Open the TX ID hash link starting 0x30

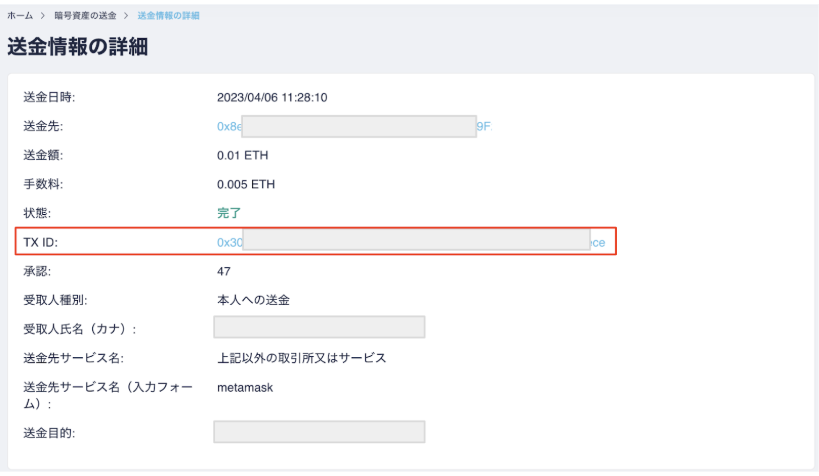[x=229, y=242]
